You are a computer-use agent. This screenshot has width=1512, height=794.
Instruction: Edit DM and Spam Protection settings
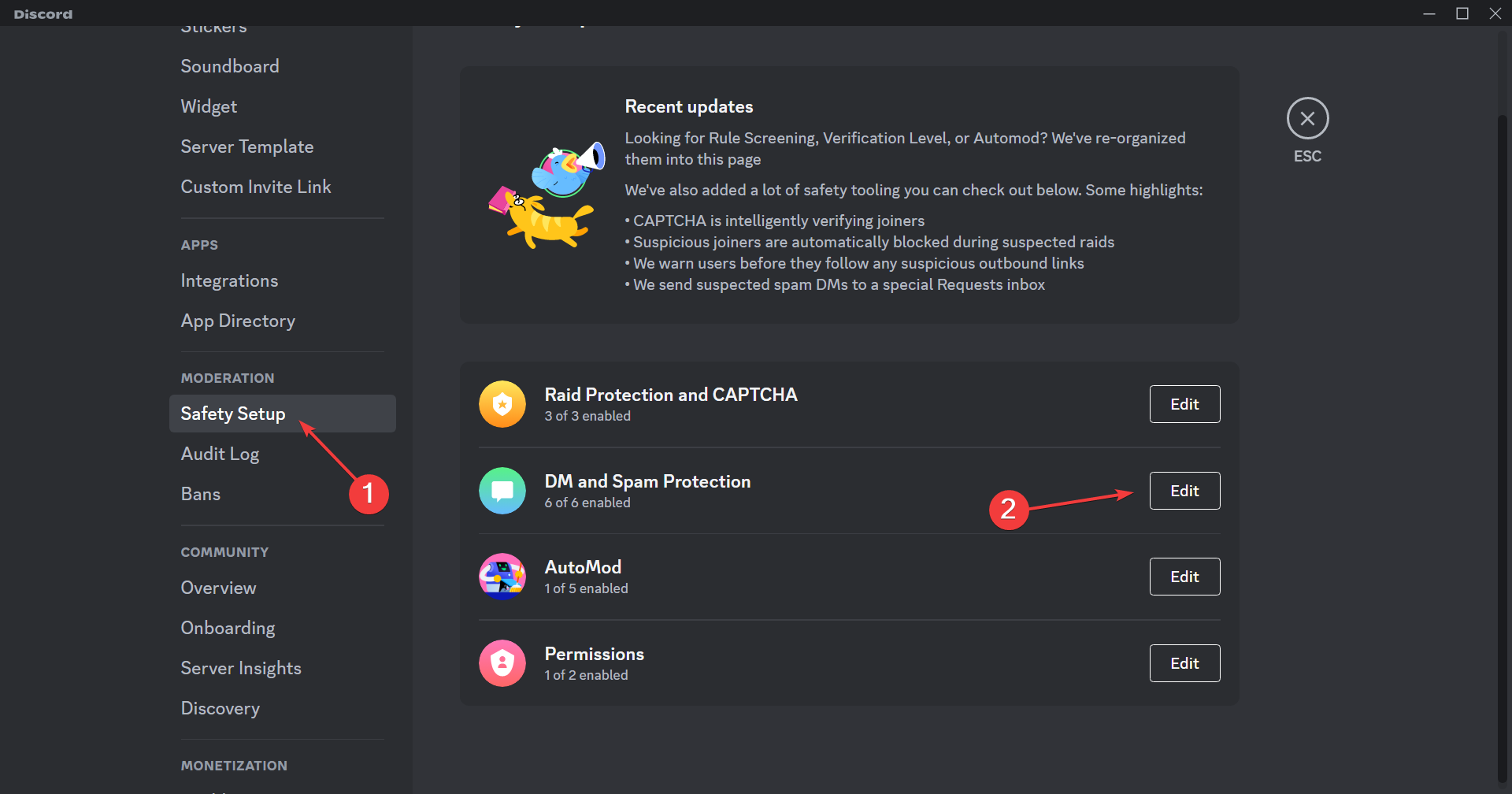[1184, 491]
